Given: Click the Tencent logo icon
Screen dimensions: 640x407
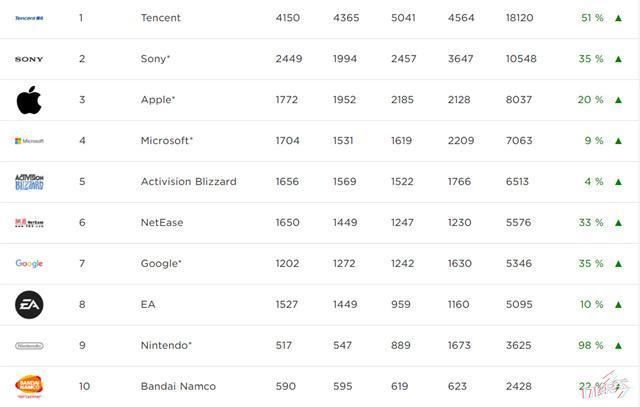Looking at the screenshot, I should [29, 18].
